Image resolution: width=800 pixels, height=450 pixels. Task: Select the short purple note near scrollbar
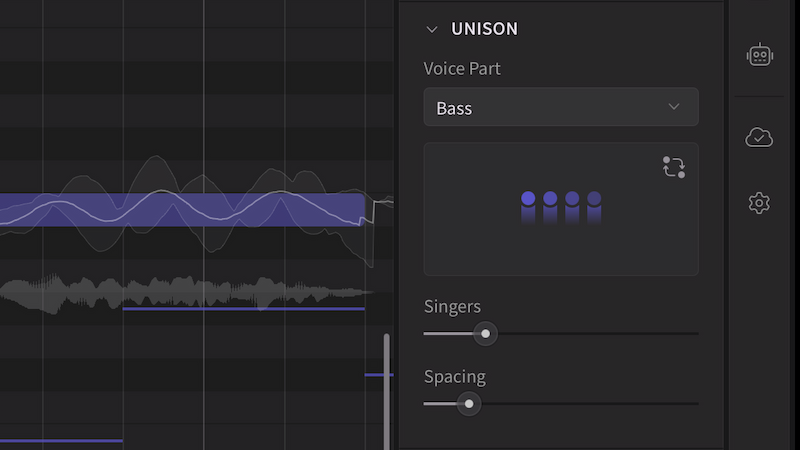click(377, 375)
